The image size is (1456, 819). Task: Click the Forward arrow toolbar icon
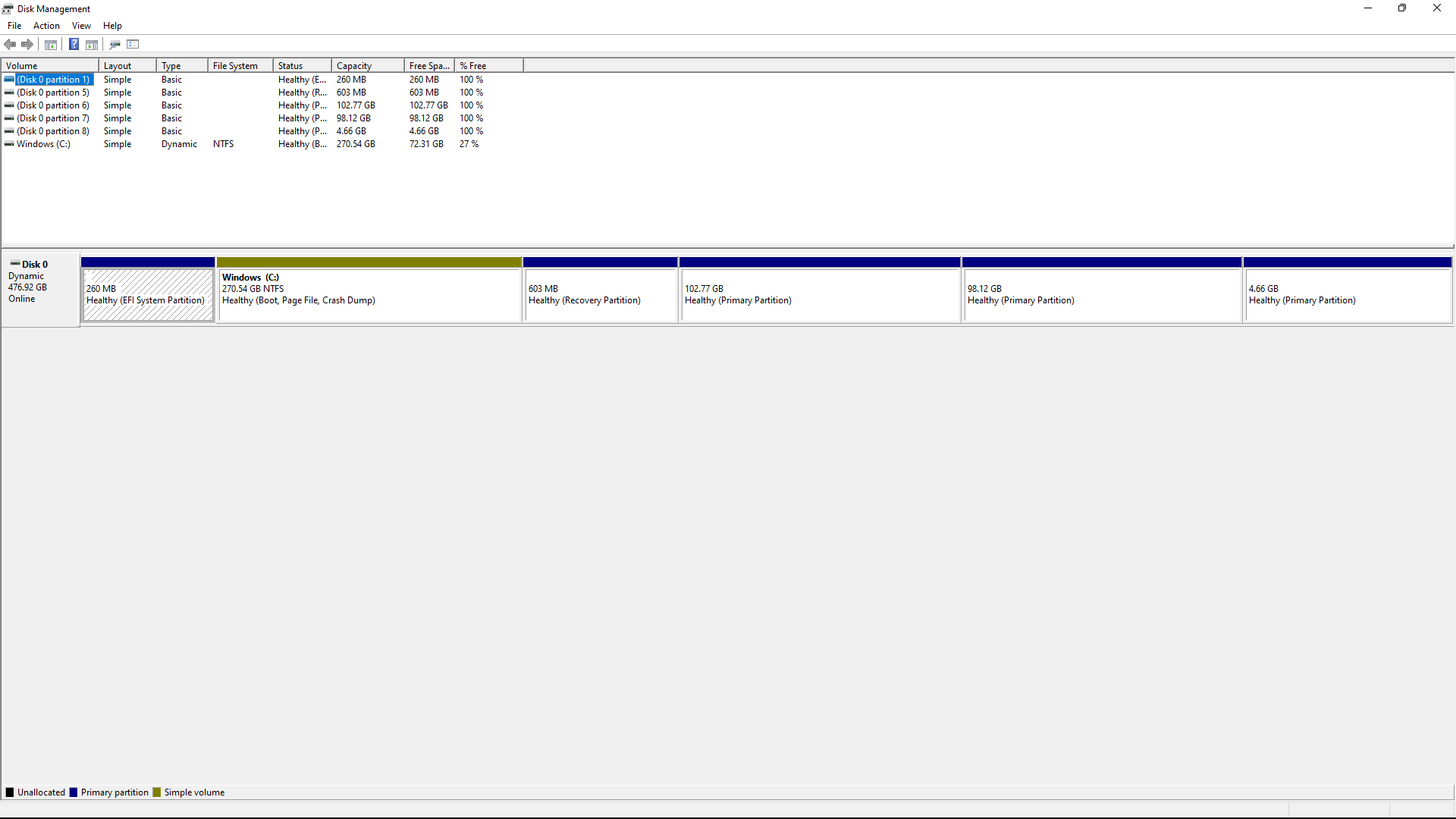27,44
